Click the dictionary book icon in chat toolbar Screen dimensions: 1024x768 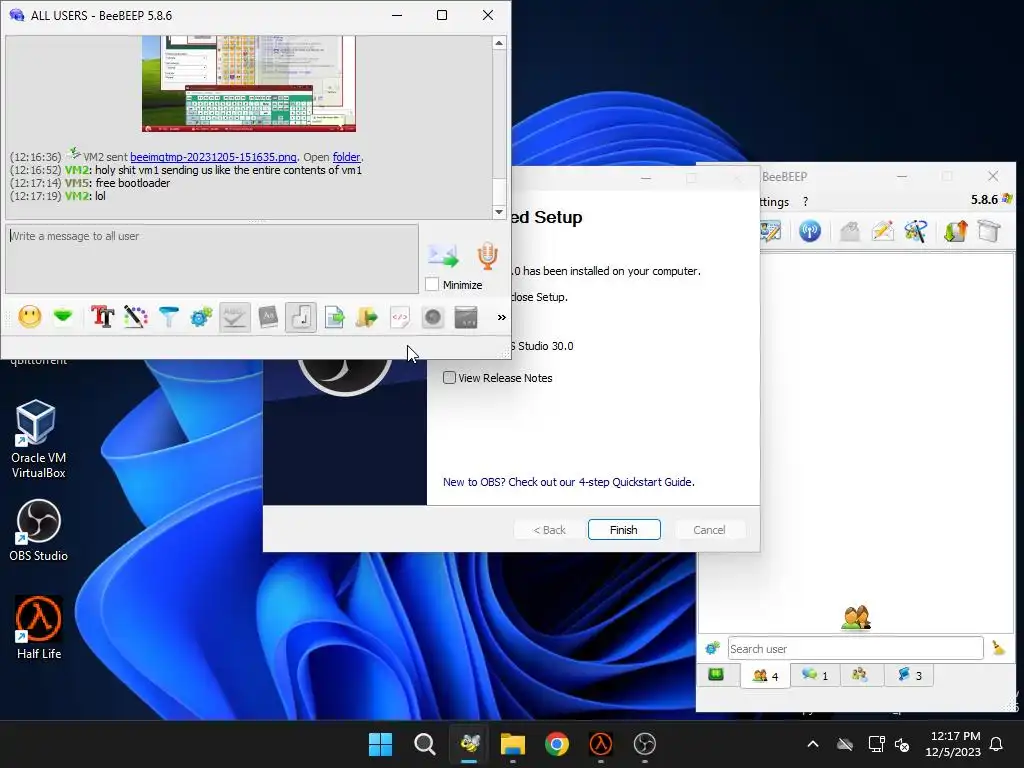click(268, 317)
